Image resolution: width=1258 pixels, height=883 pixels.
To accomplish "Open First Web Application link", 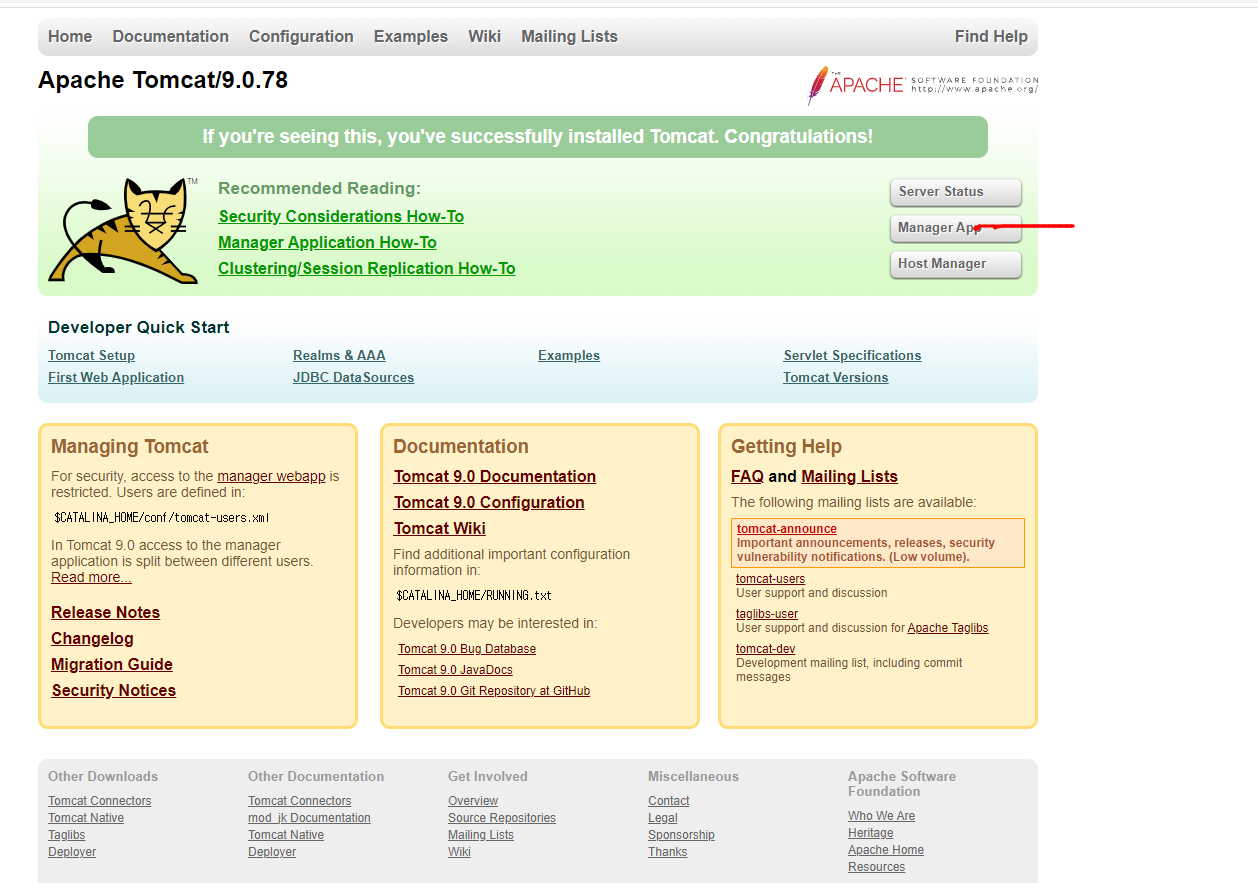I will pyautogui.click(x=116, y=377).
